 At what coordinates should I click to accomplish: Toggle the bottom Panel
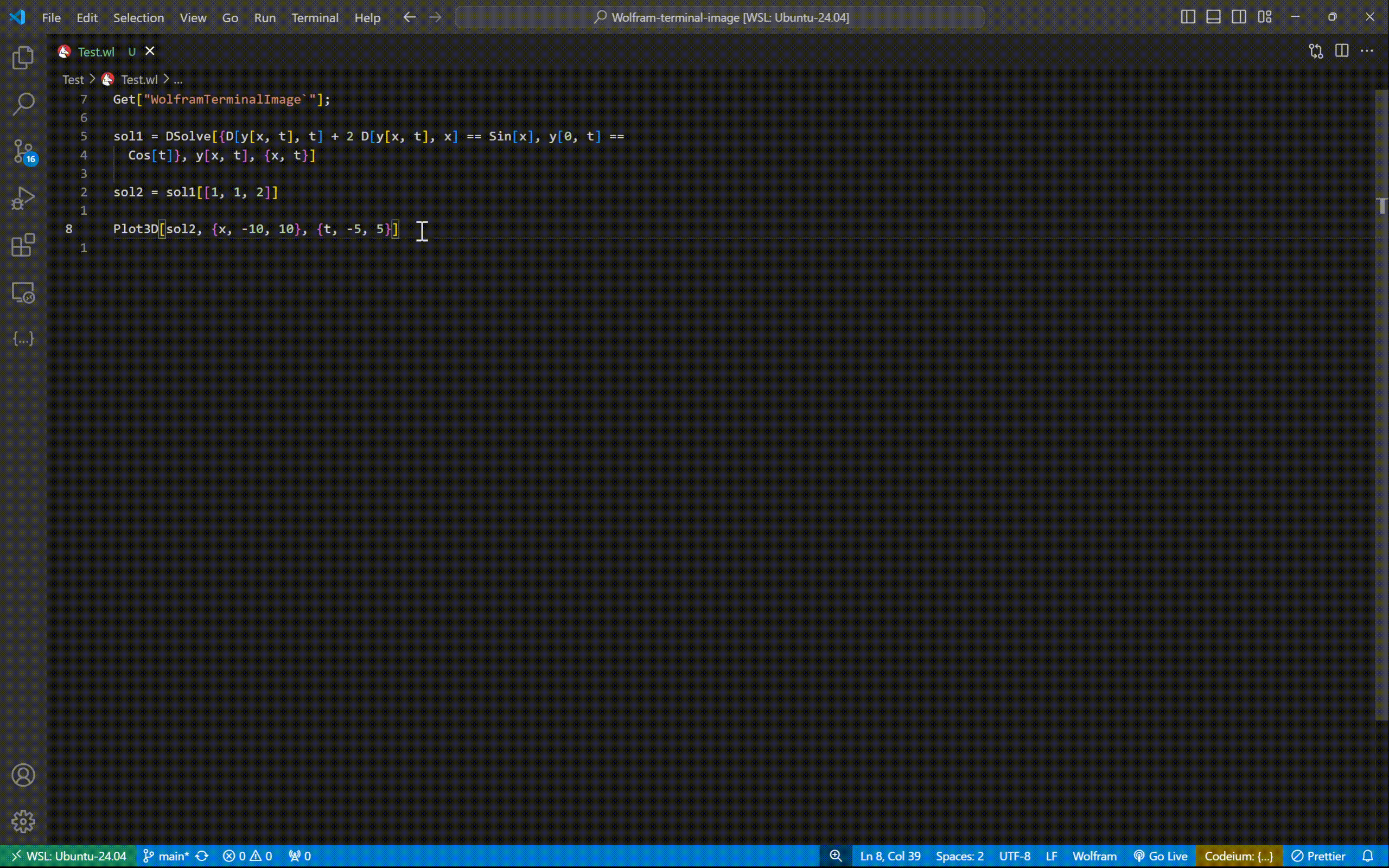click(x=1213, y=17)
